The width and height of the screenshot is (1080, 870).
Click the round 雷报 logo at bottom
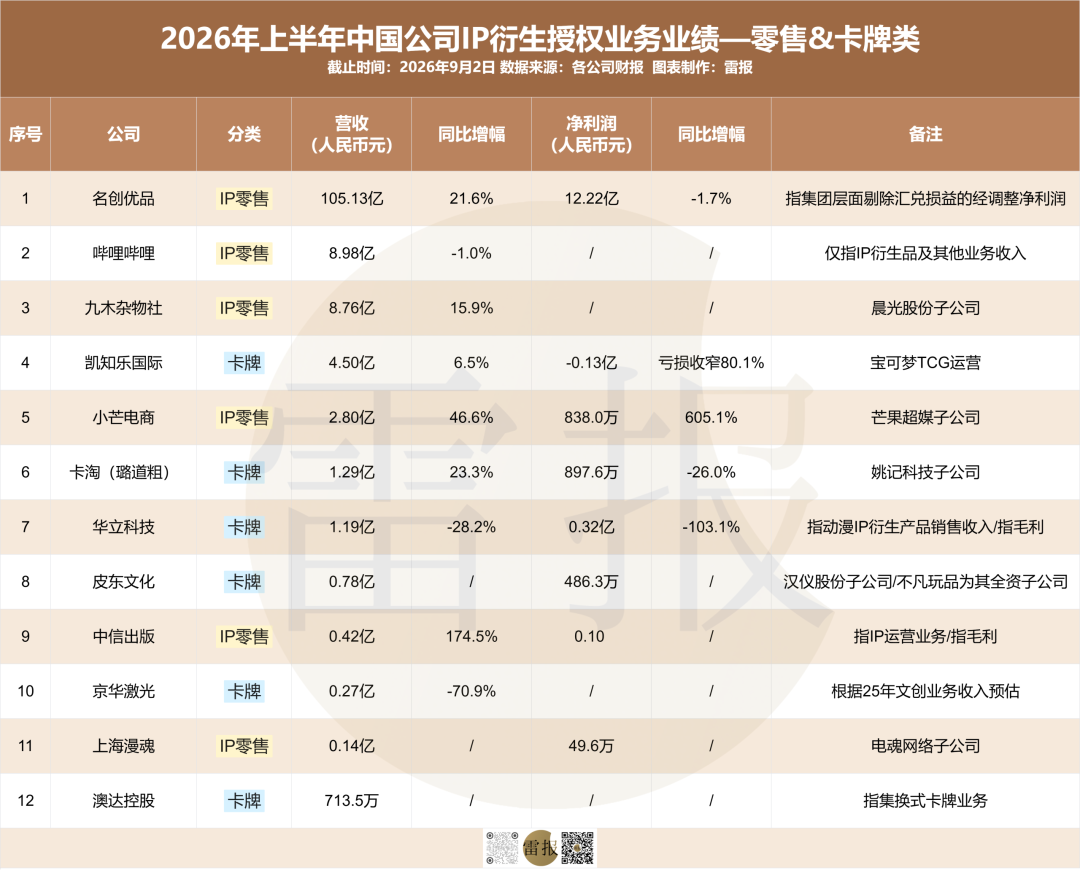(540, 848)
